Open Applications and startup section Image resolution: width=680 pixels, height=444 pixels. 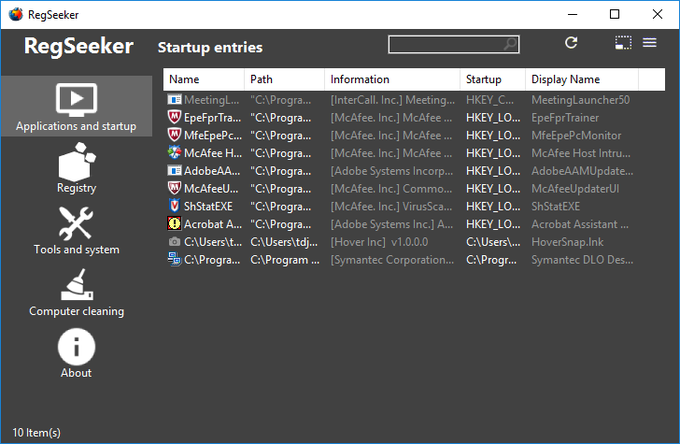pos(76,107)
